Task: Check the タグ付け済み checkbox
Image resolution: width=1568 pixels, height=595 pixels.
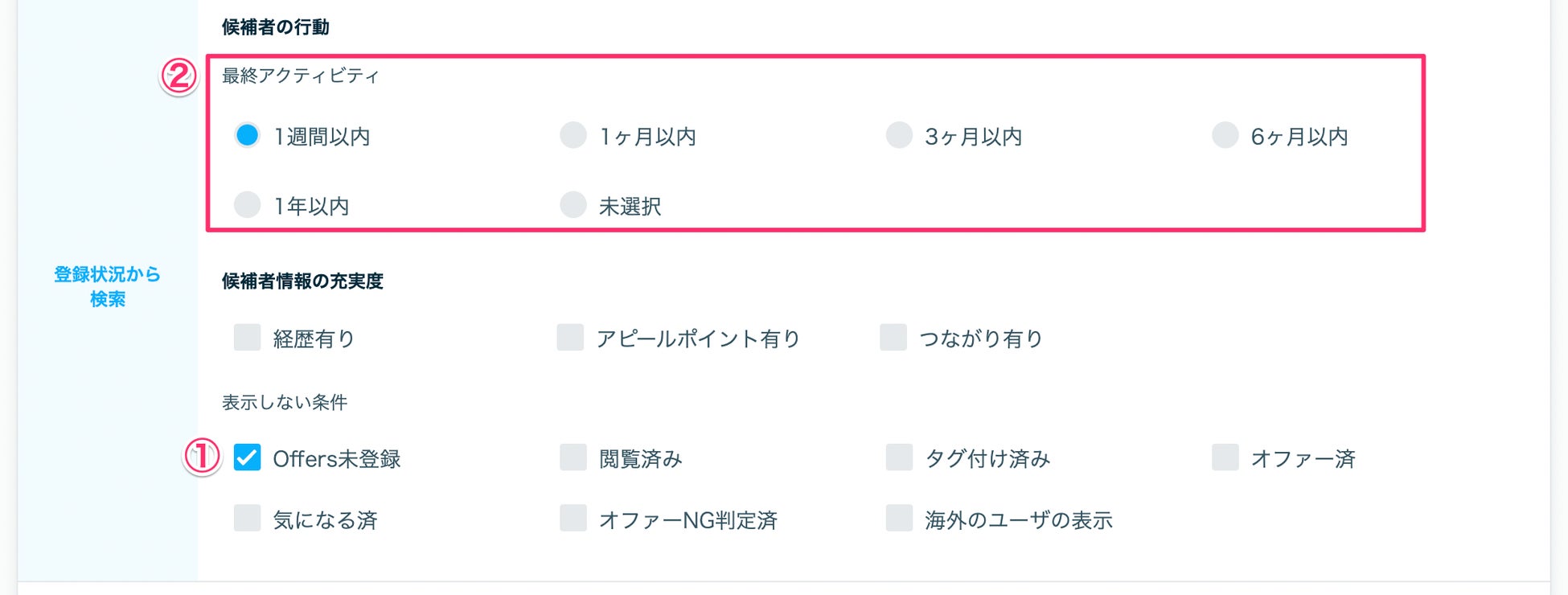Action: (898, 458)
